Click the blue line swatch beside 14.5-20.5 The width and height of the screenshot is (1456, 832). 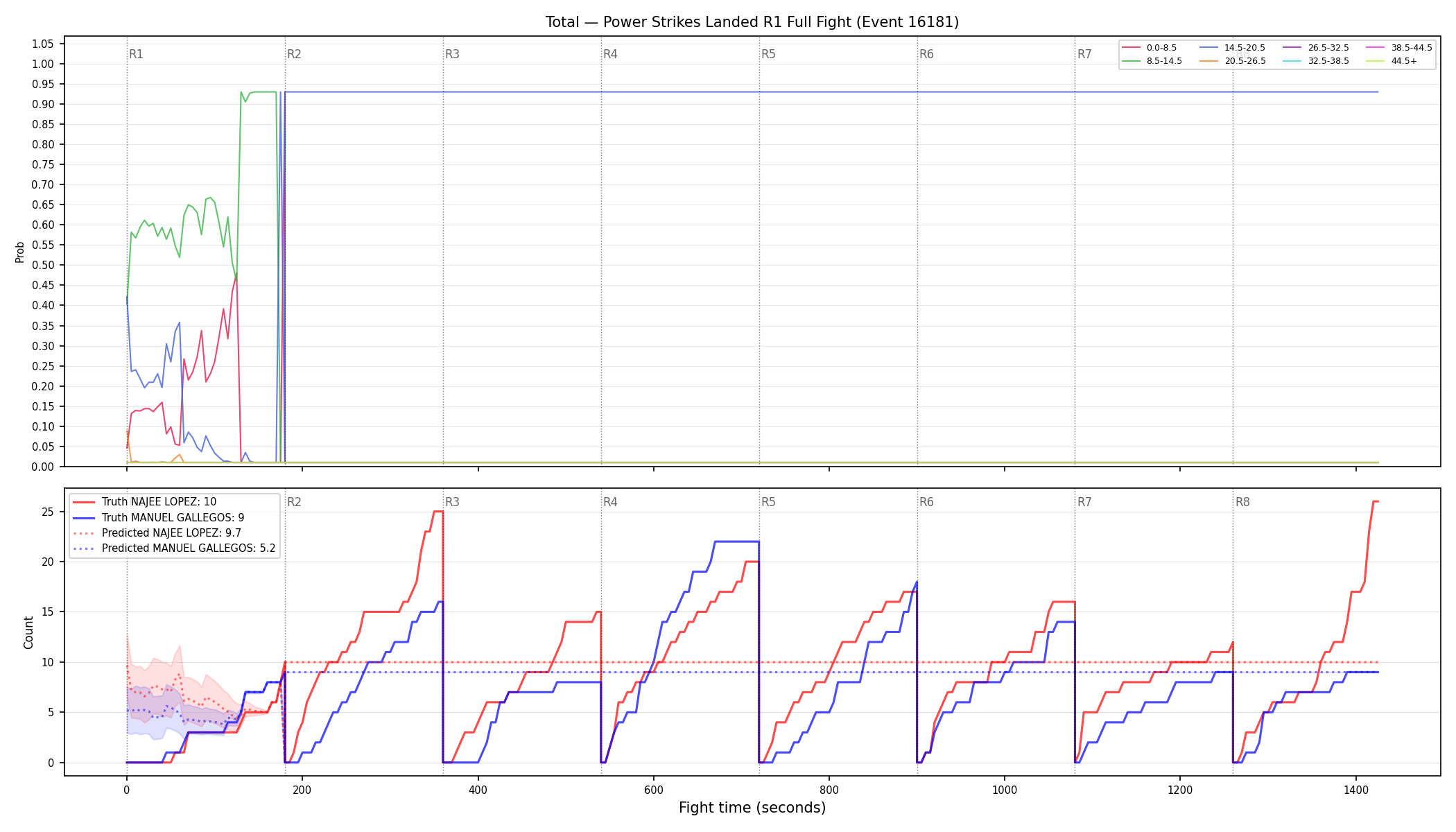[x=1208, y=48]
